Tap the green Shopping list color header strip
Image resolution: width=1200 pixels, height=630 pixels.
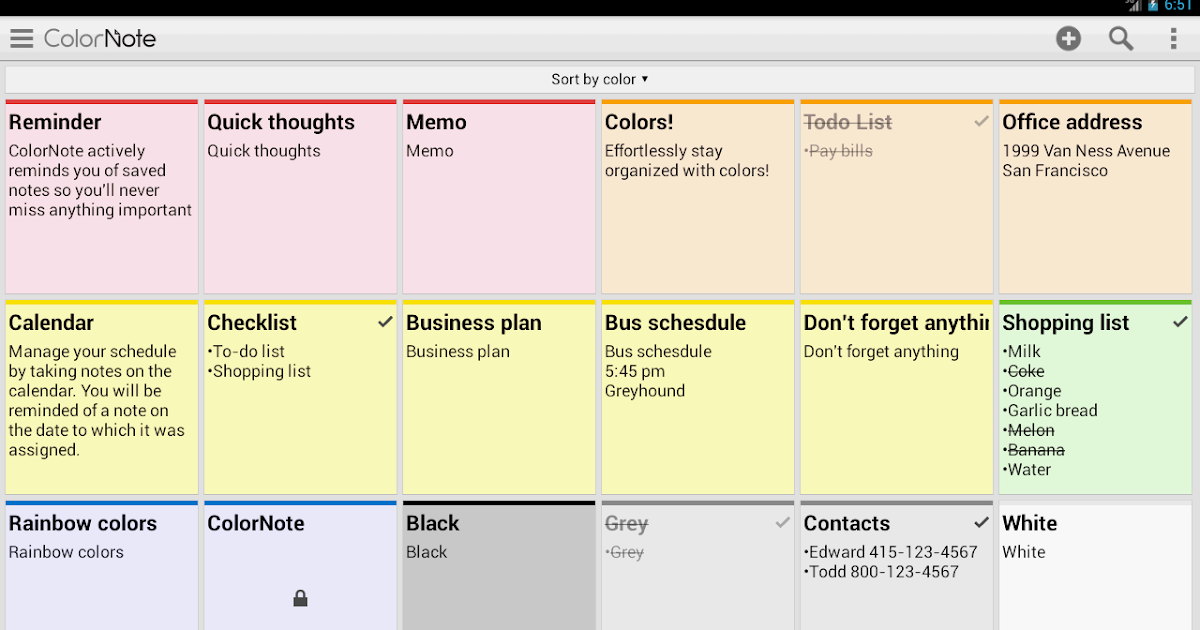pyautogui.click(x=1095, y=300)
